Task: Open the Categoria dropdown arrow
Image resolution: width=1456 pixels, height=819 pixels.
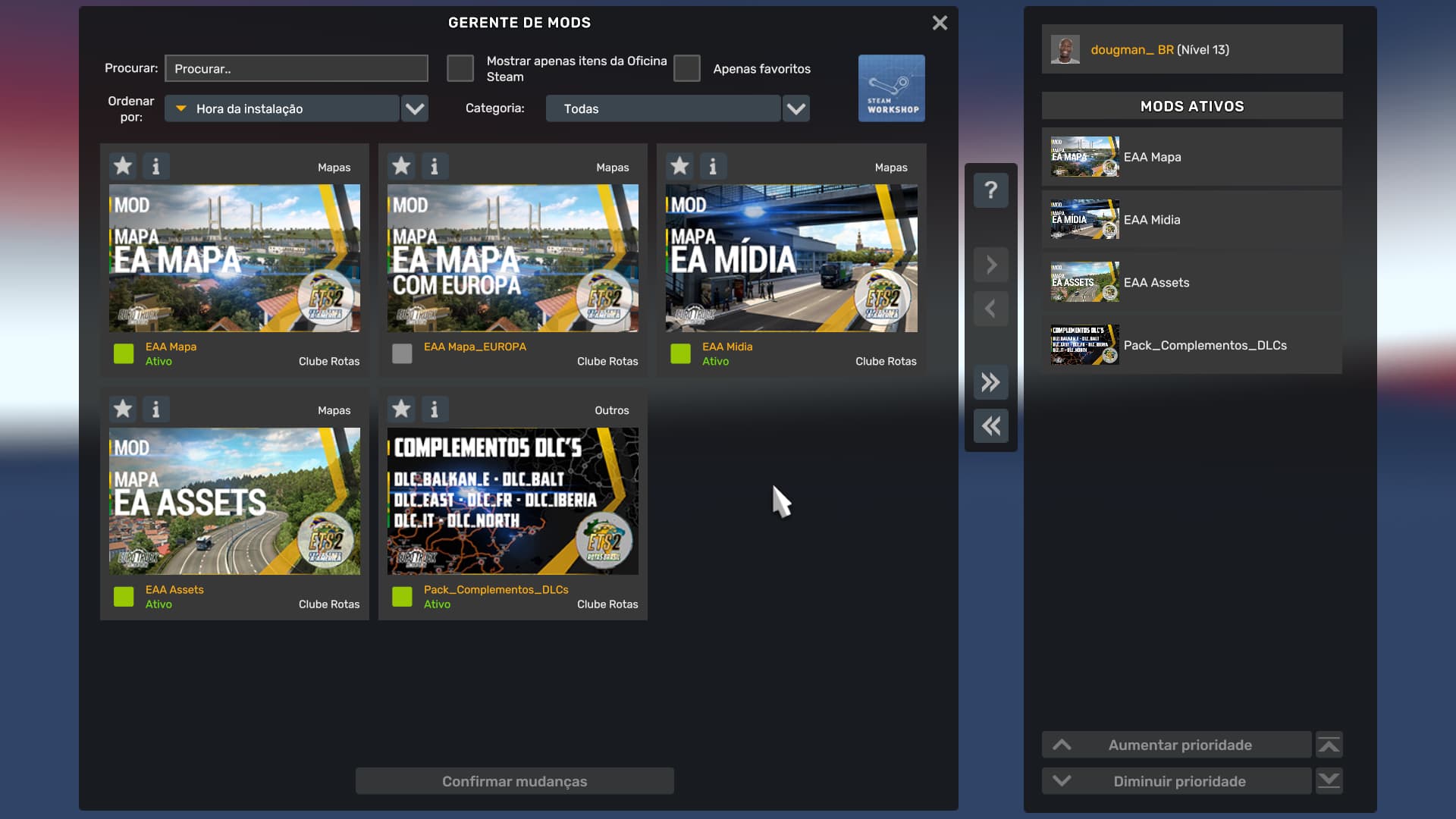Action: pos(796,108)
